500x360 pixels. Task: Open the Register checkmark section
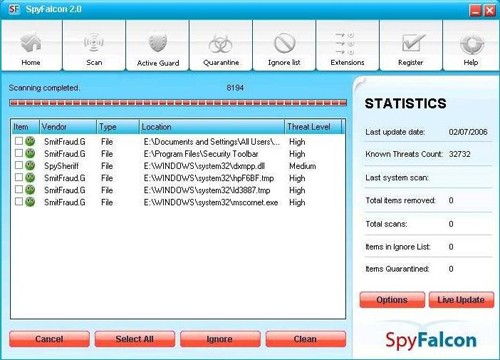(x=411, y=46)
